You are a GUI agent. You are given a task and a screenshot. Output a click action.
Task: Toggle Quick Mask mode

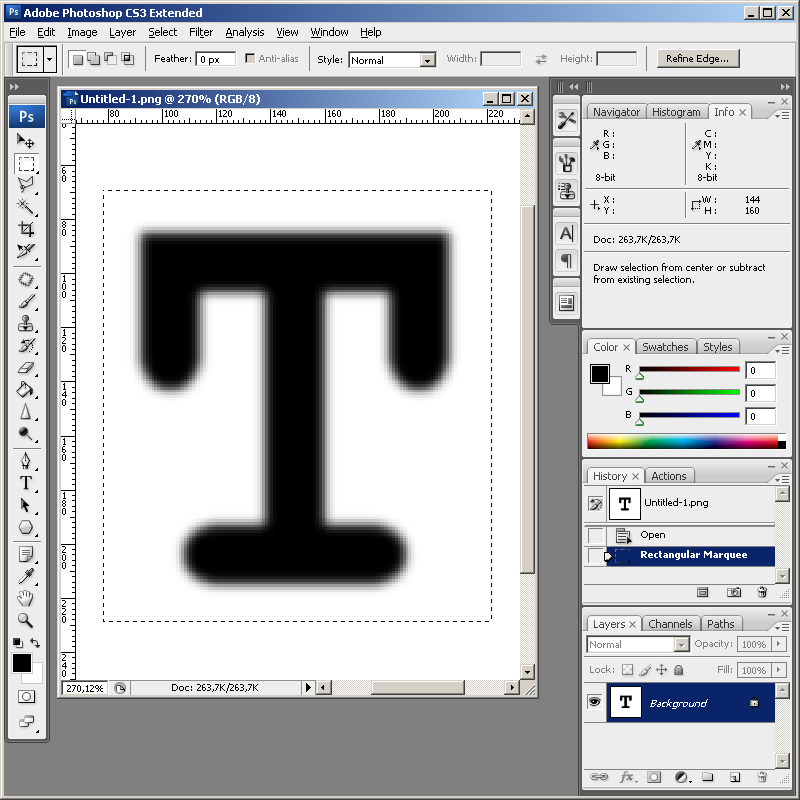pos(26,696)
